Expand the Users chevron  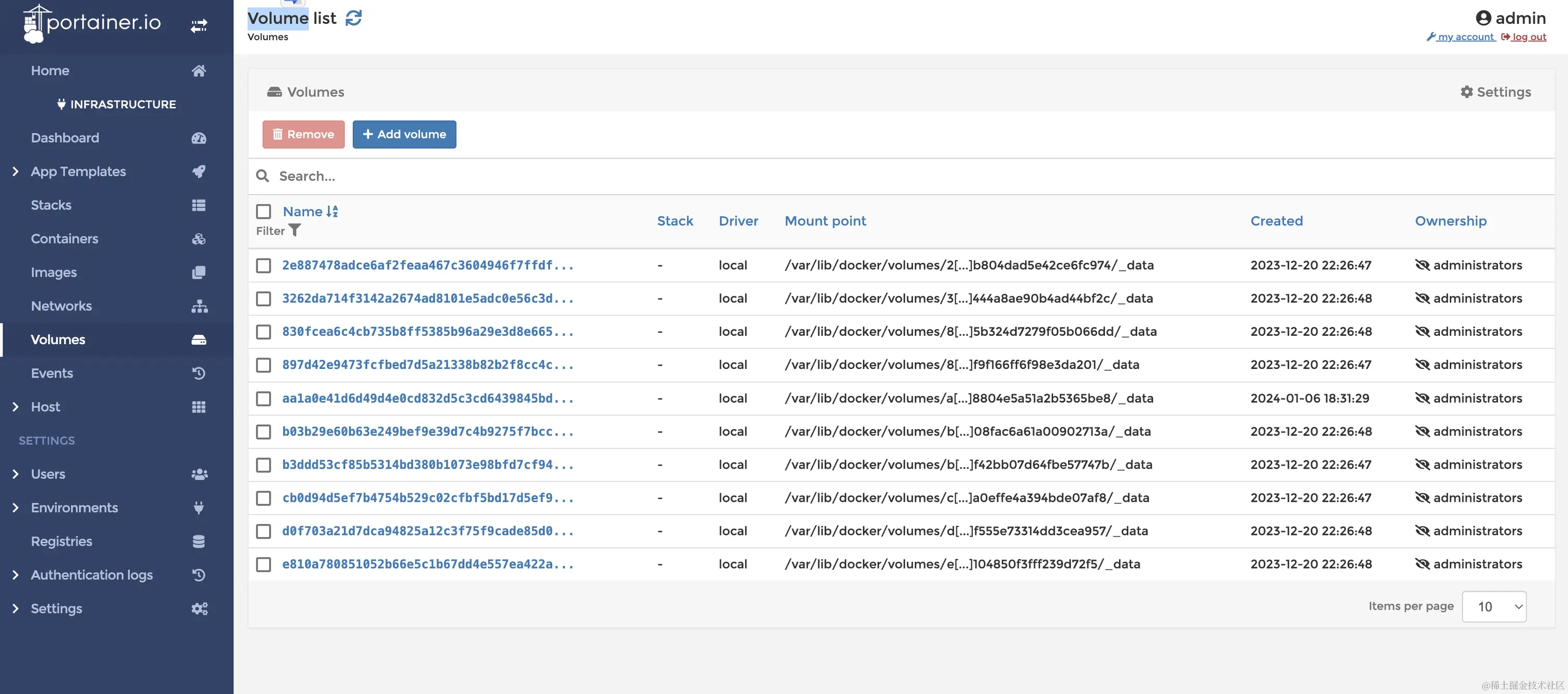point(15,474)
